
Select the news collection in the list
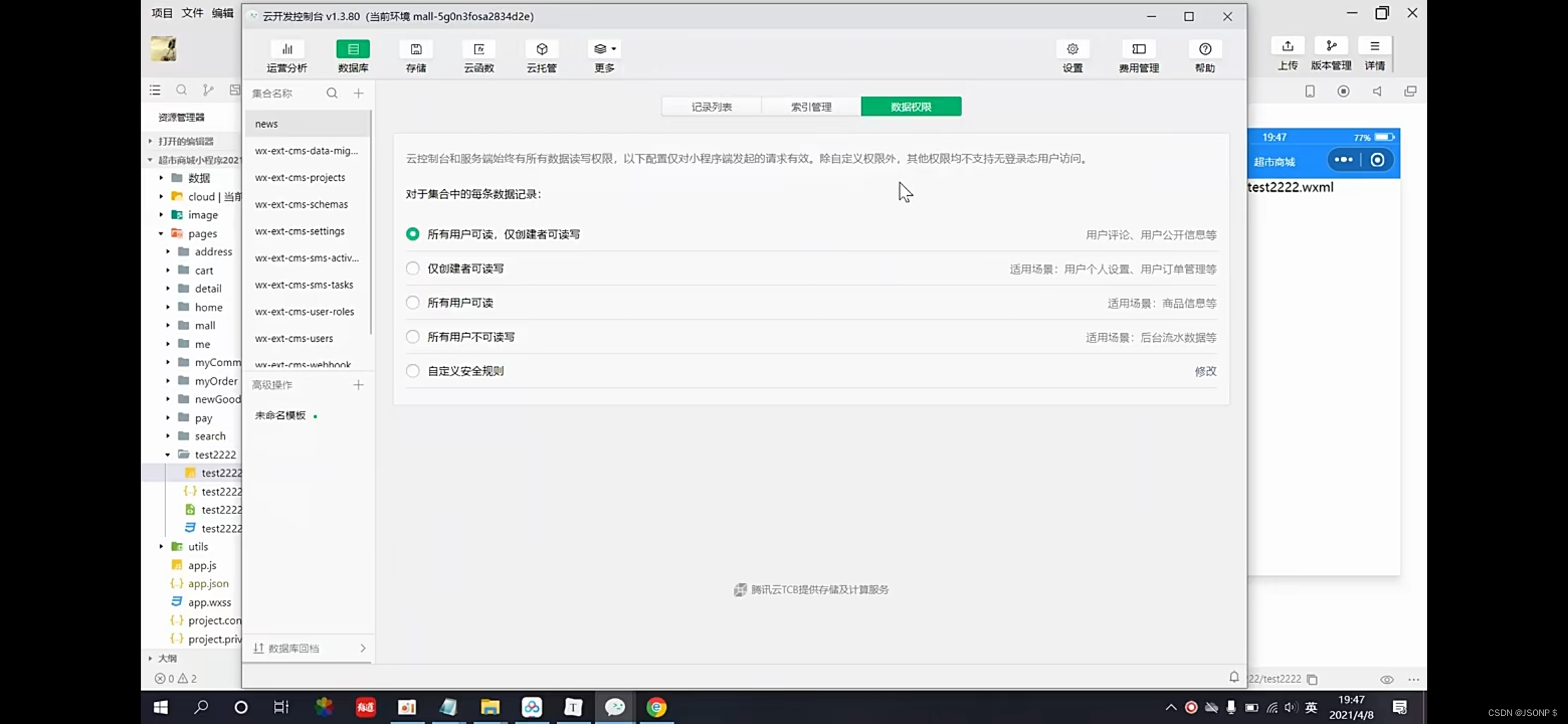266,123
